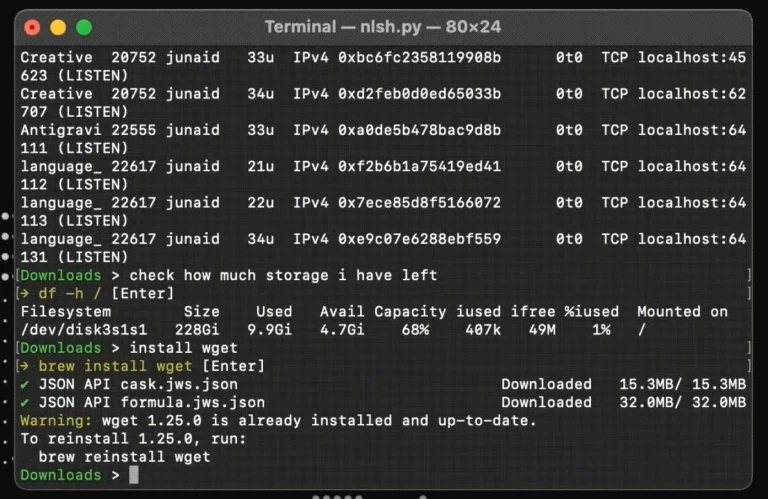Click the block cursor at the prompt
The image size is (768, 499).
[134, 475]
